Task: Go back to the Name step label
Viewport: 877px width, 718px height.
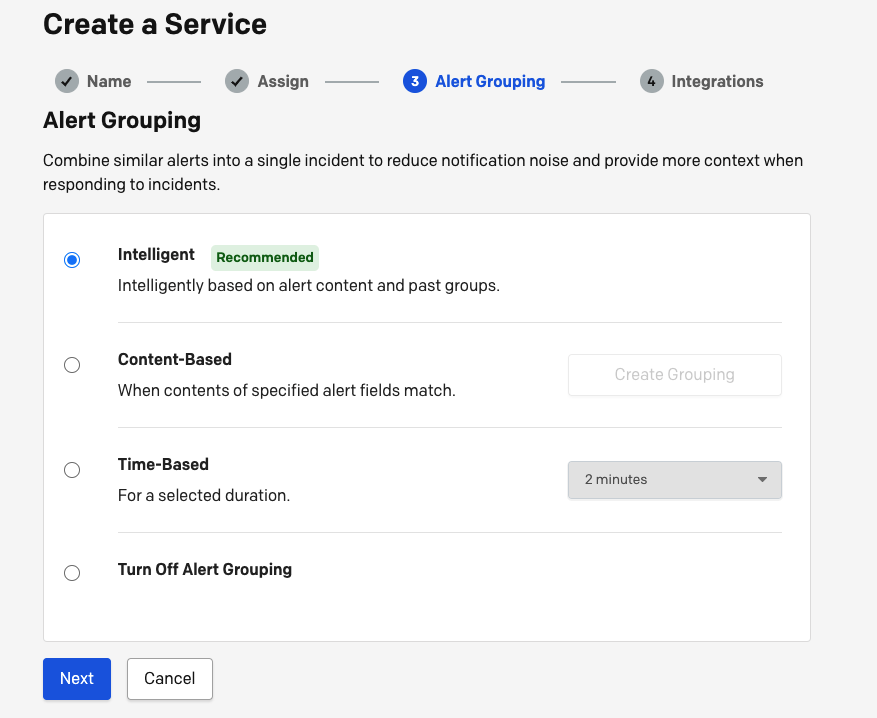Action: (x=109, y=82)
